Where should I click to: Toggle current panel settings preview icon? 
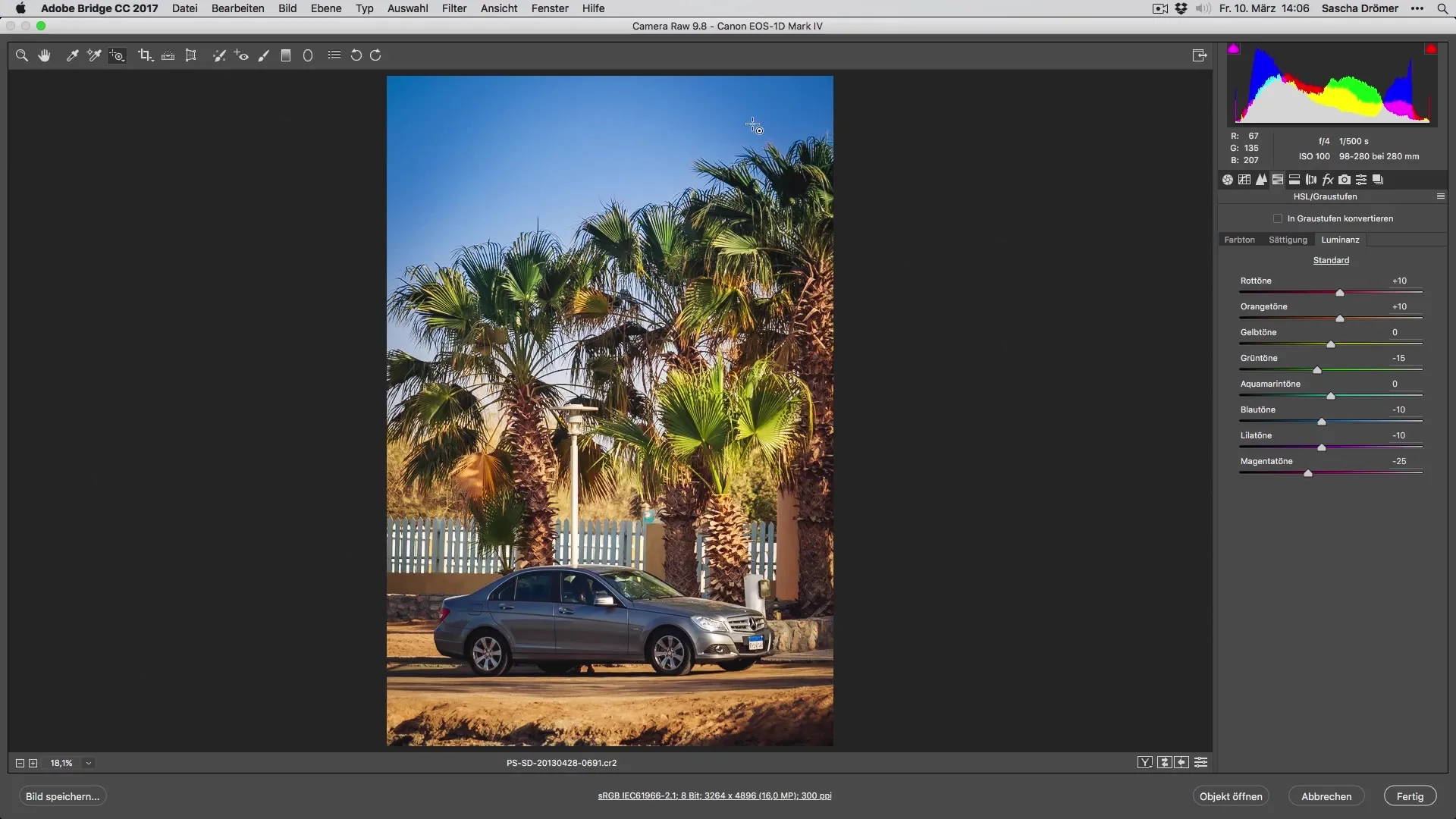[1200, 762]
